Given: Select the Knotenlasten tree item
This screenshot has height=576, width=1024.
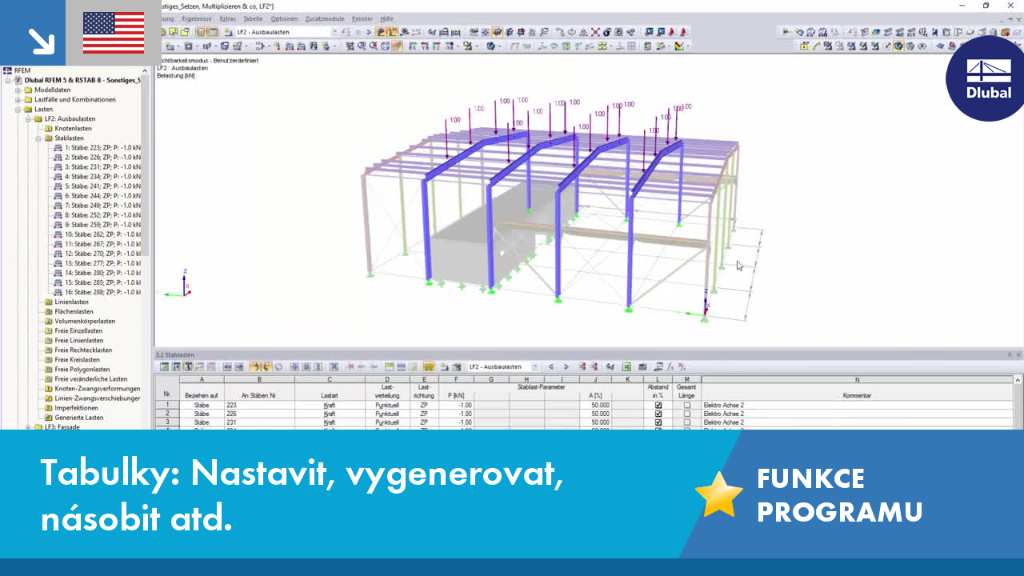Looking at the screenshot, I should (x=72, y=129).
